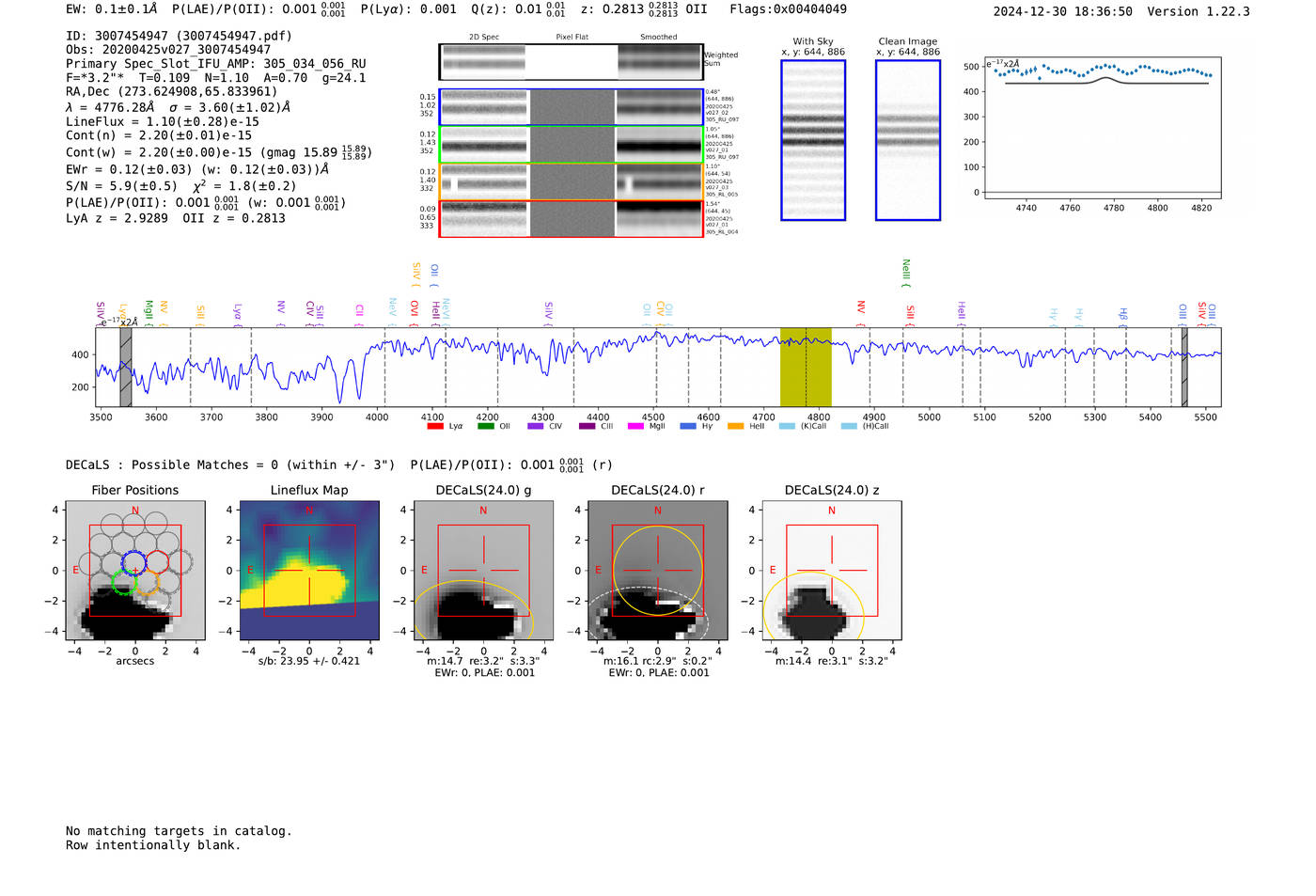Open the With Sky image cutout
Screen dimensions: 1316x896
click(x=813, y=140)
